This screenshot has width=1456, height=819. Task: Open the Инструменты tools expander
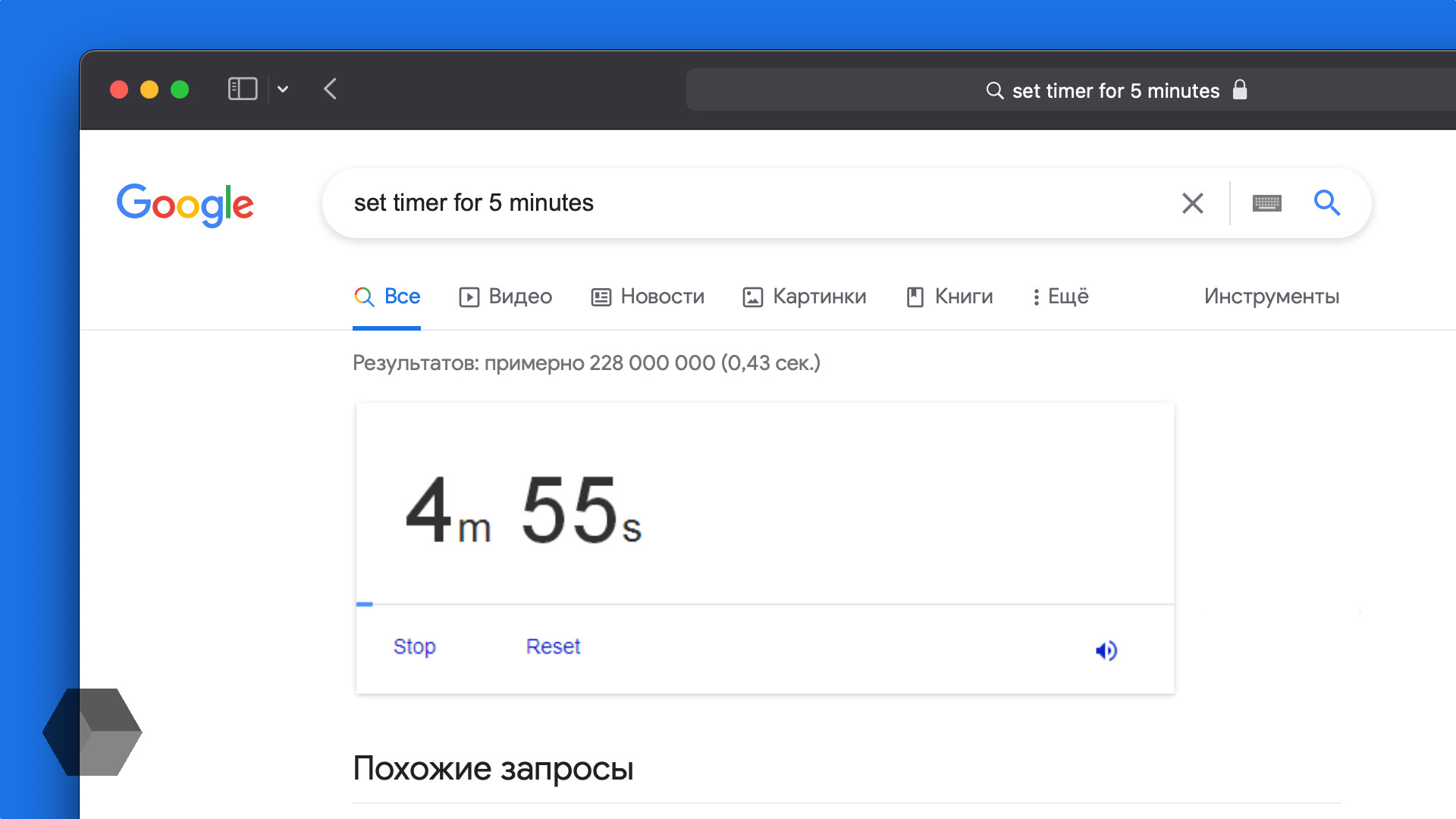(x=1272, y=297)
